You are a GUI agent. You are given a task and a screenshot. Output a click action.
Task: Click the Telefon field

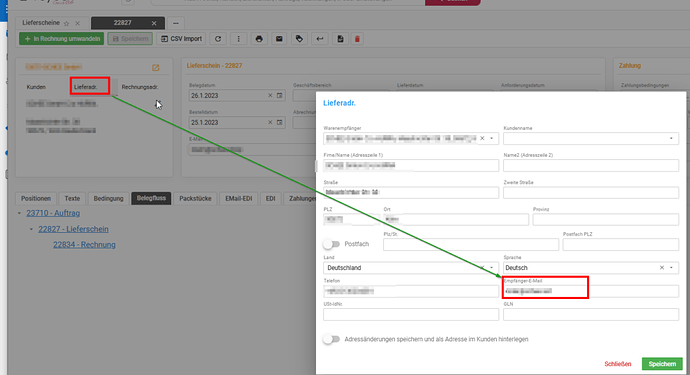coord(411,291)
